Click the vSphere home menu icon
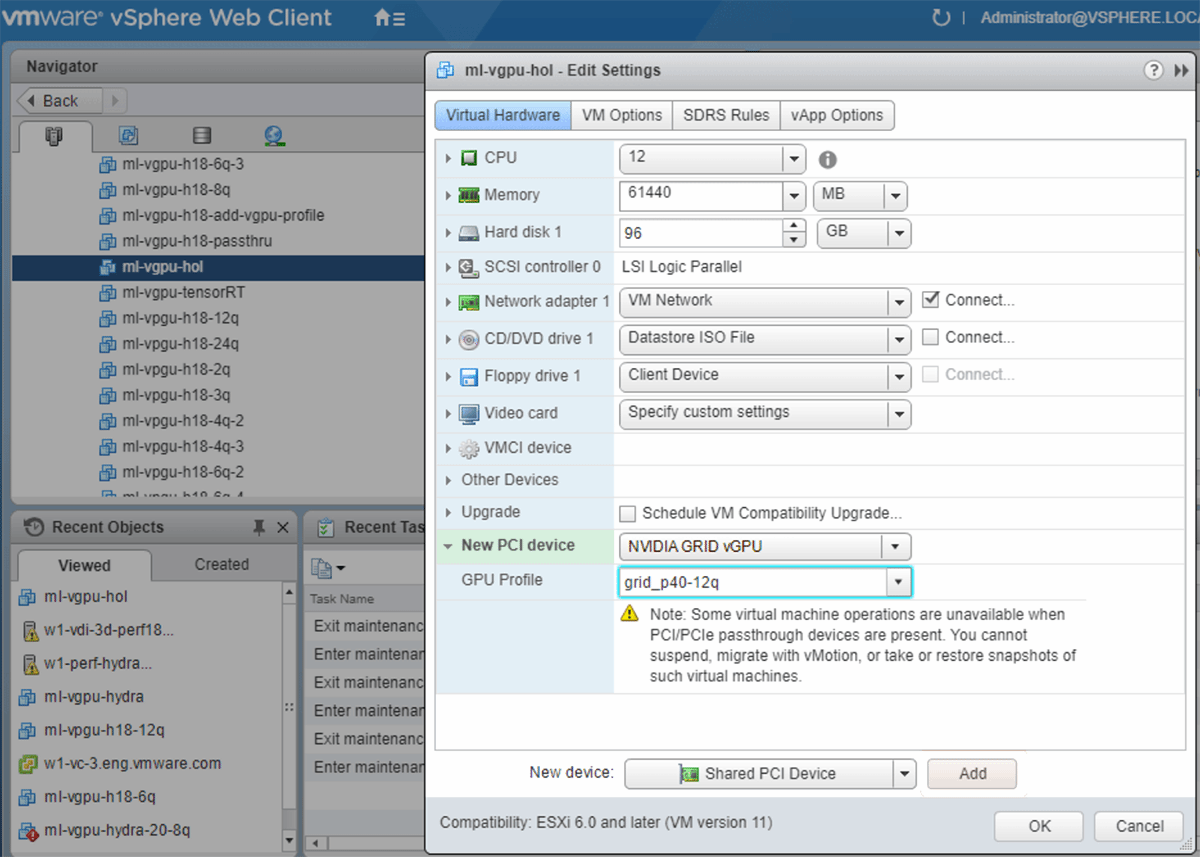 point(388,18)
